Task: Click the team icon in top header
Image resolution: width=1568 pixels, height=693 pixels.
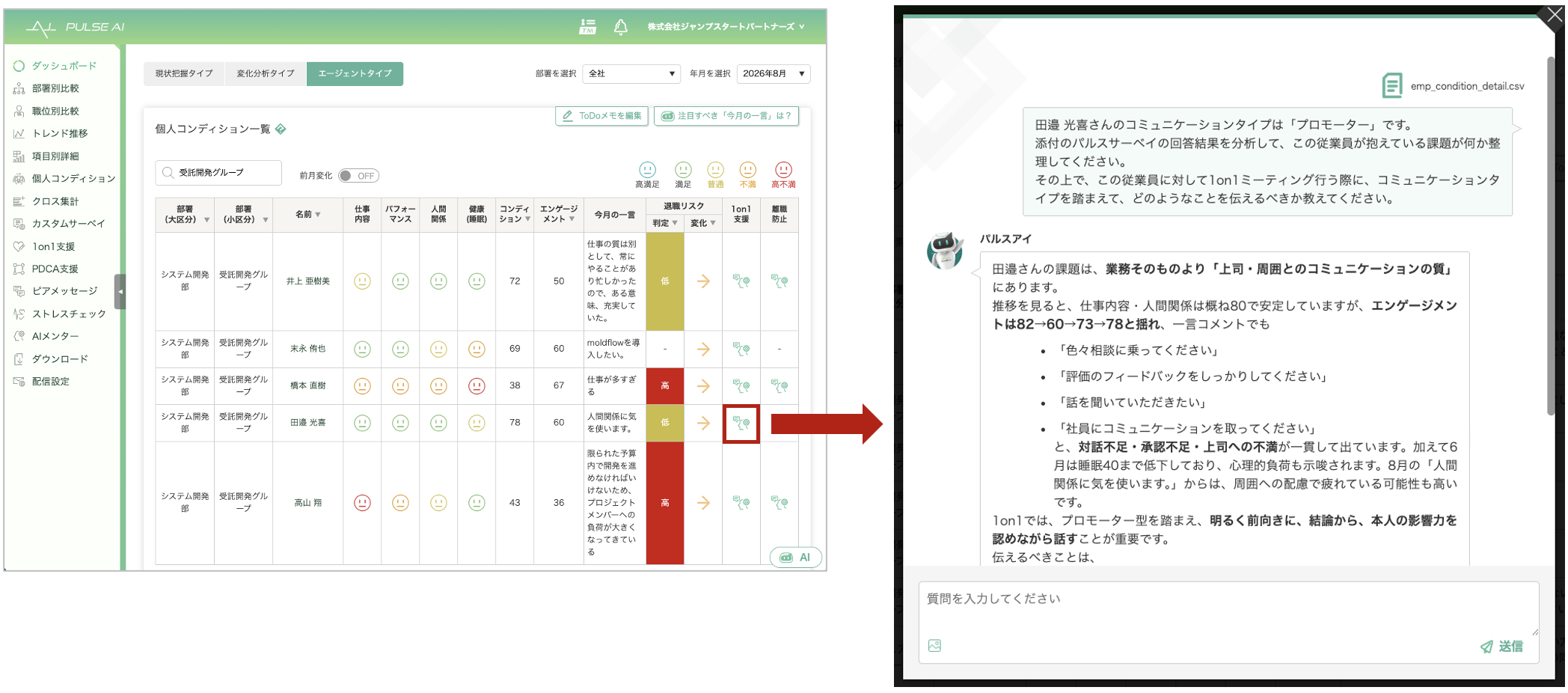Action: (x=588, y=27)
